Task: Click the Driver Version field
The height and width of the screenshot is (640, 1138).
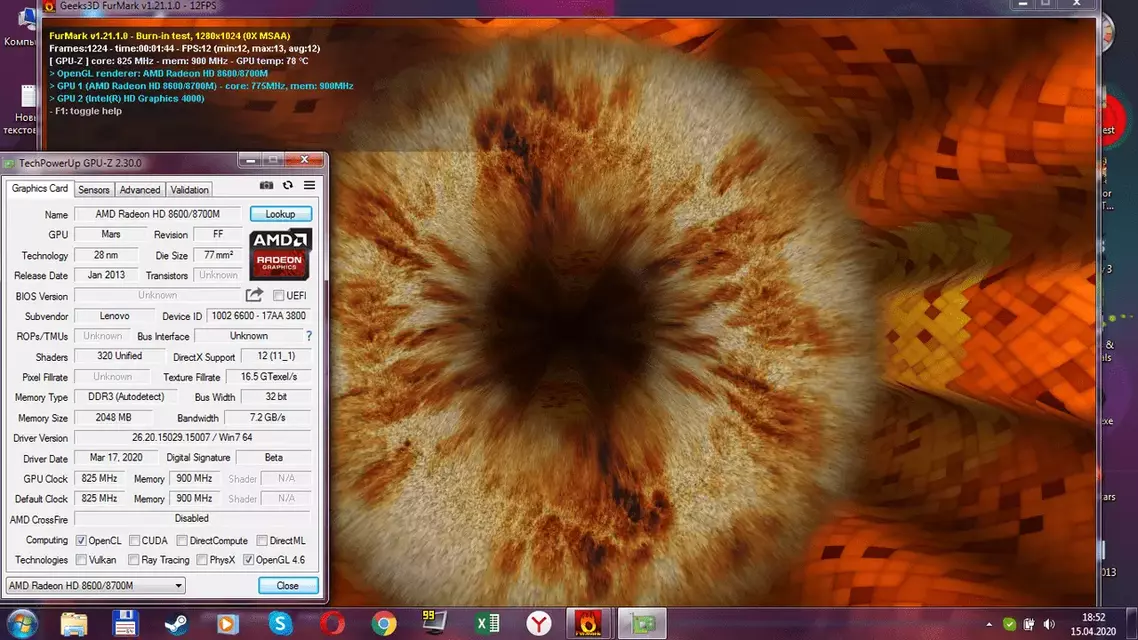Action: (192, 438)
